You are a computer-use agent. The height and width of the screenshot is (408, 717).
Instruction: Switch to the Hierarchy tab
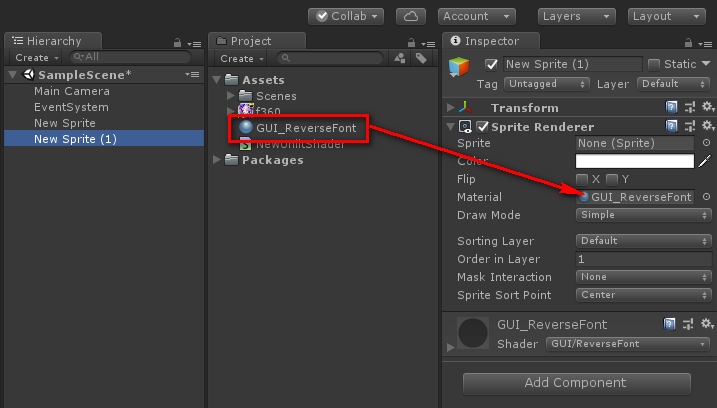(x=53, y=41)
